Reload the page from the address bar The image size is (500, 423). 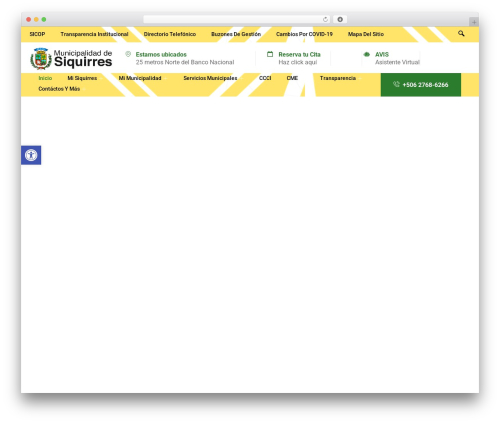tap(325, 19)
